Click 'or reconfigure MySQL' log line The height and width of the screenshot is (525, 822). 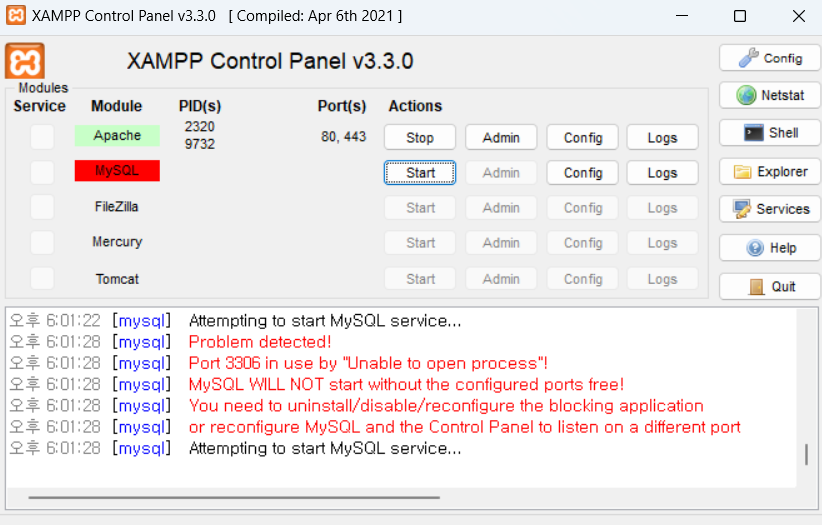pos(464,427)
